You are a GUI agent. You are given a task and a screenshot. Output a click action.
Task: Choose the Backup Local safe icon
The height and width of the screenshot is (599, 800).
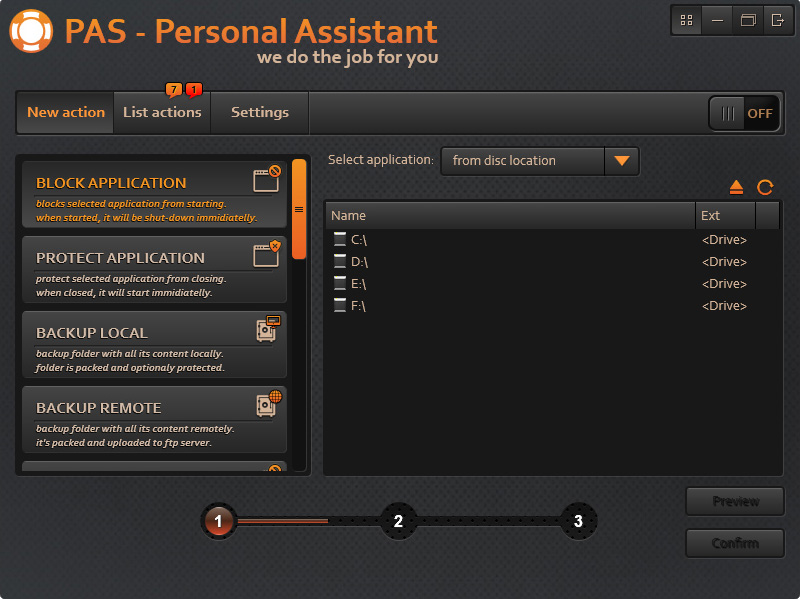tap(265, 329)
